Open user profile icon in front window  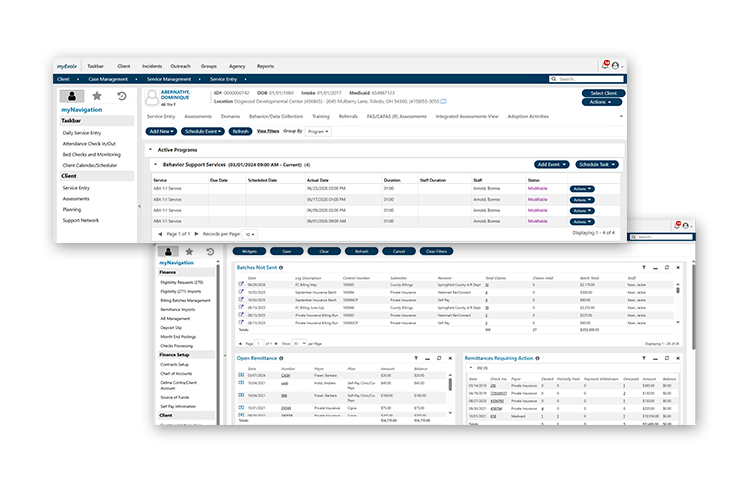pyautogui.click(x=616, y=66)
